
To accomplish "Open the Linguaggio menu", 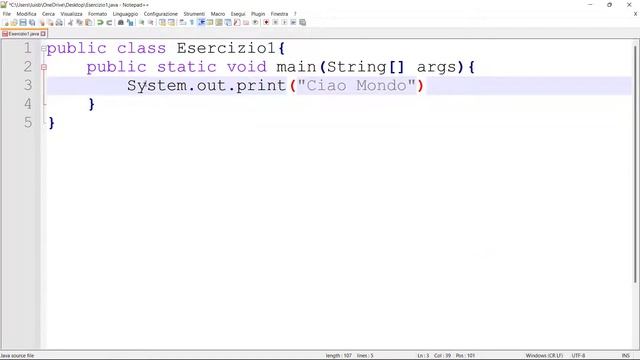I will point(125,14).
